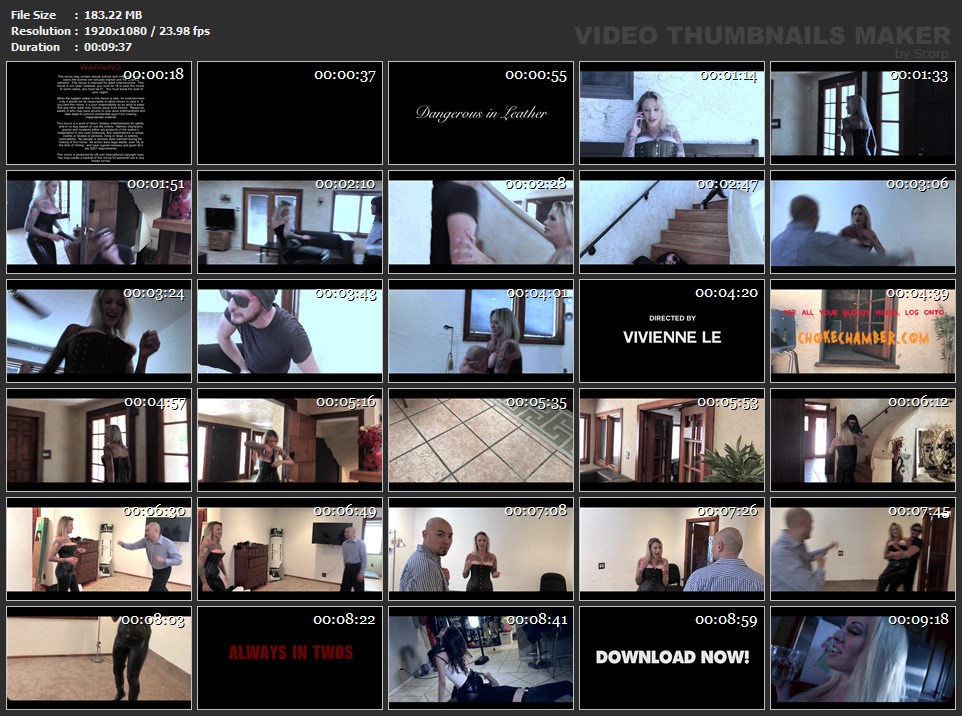
Task: Click the frame timestamped 00:04:39
Action: [863, 331]
